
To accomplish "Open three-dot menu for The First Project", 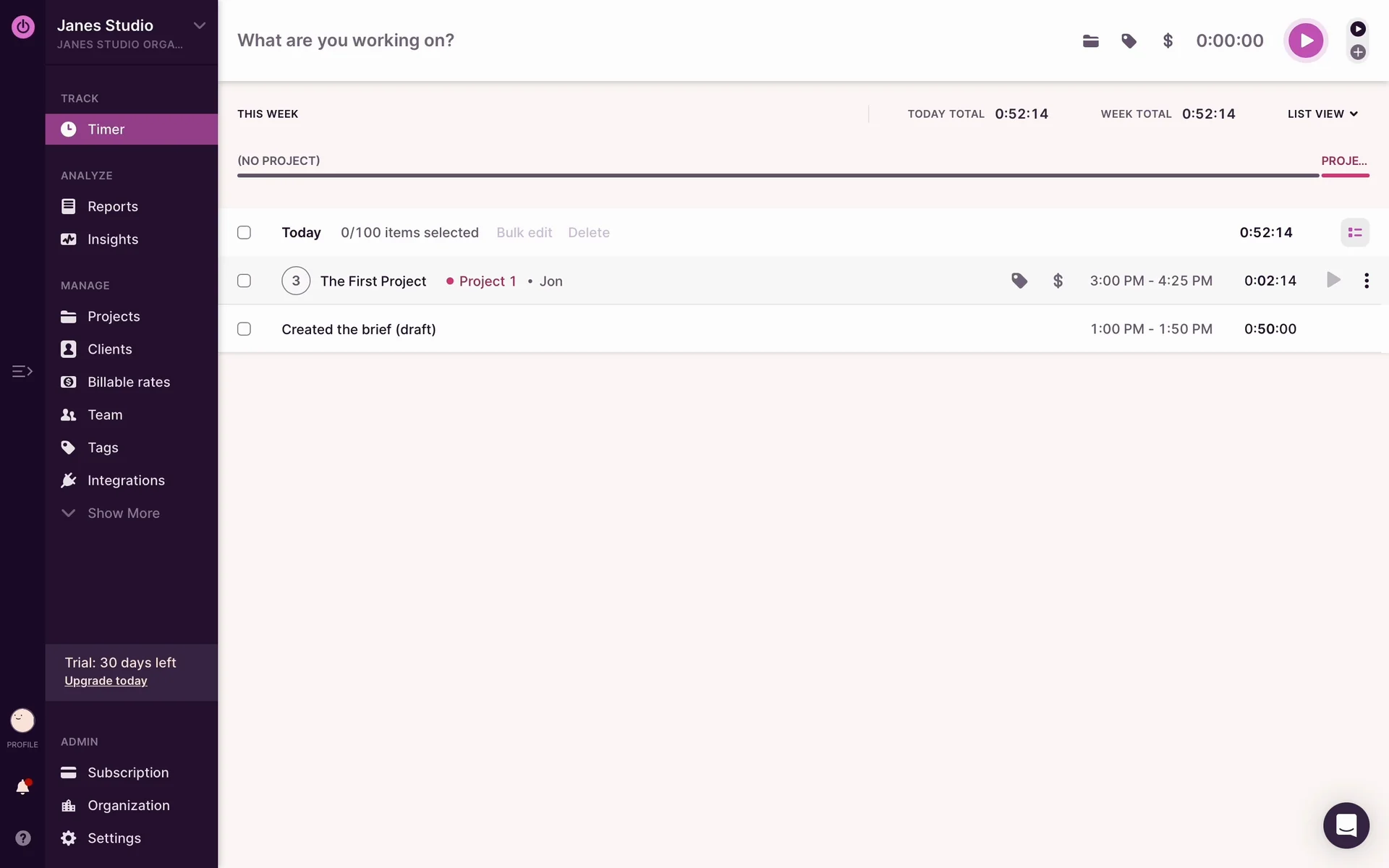I will 1366,281.
